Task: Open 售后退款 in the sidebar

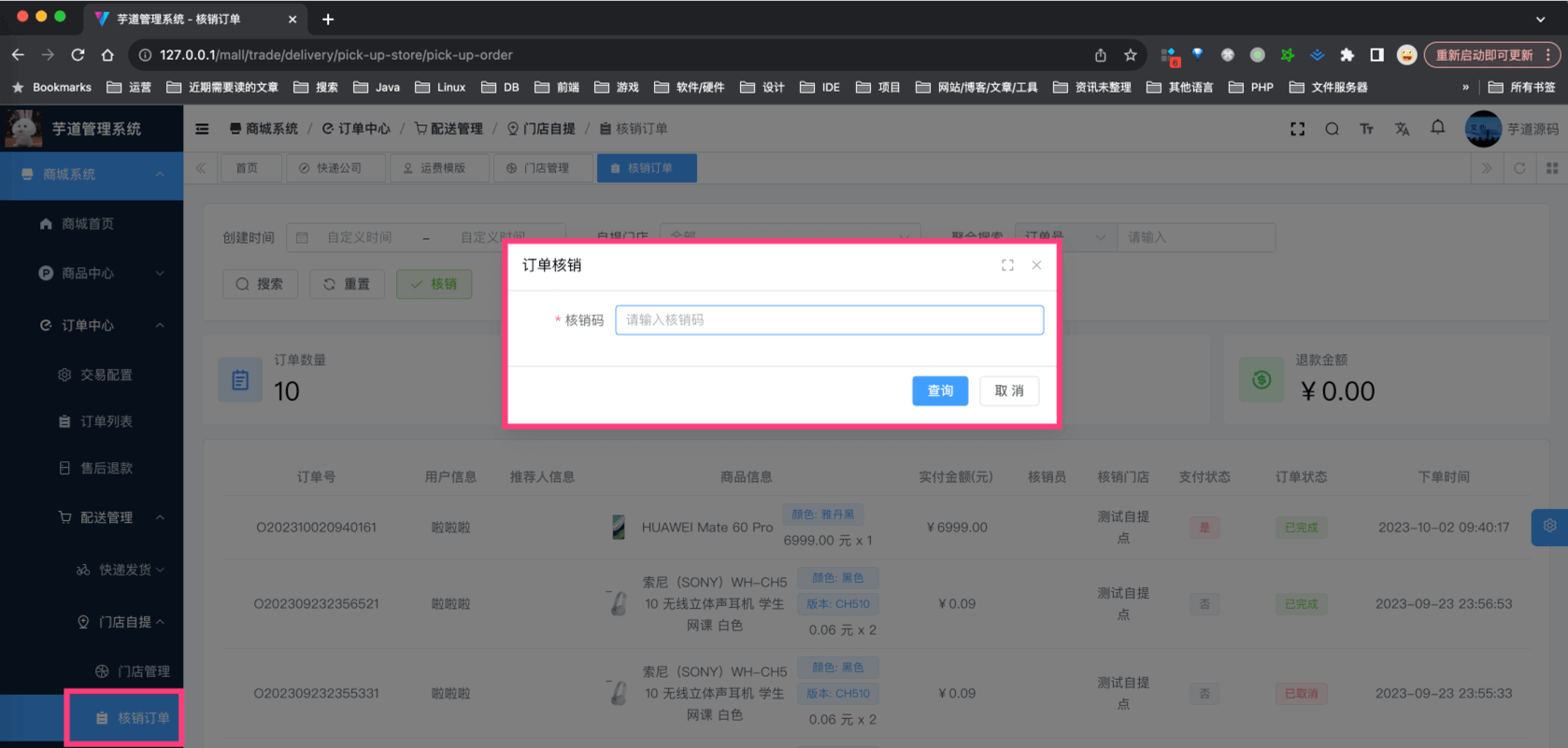Action: 106,468
